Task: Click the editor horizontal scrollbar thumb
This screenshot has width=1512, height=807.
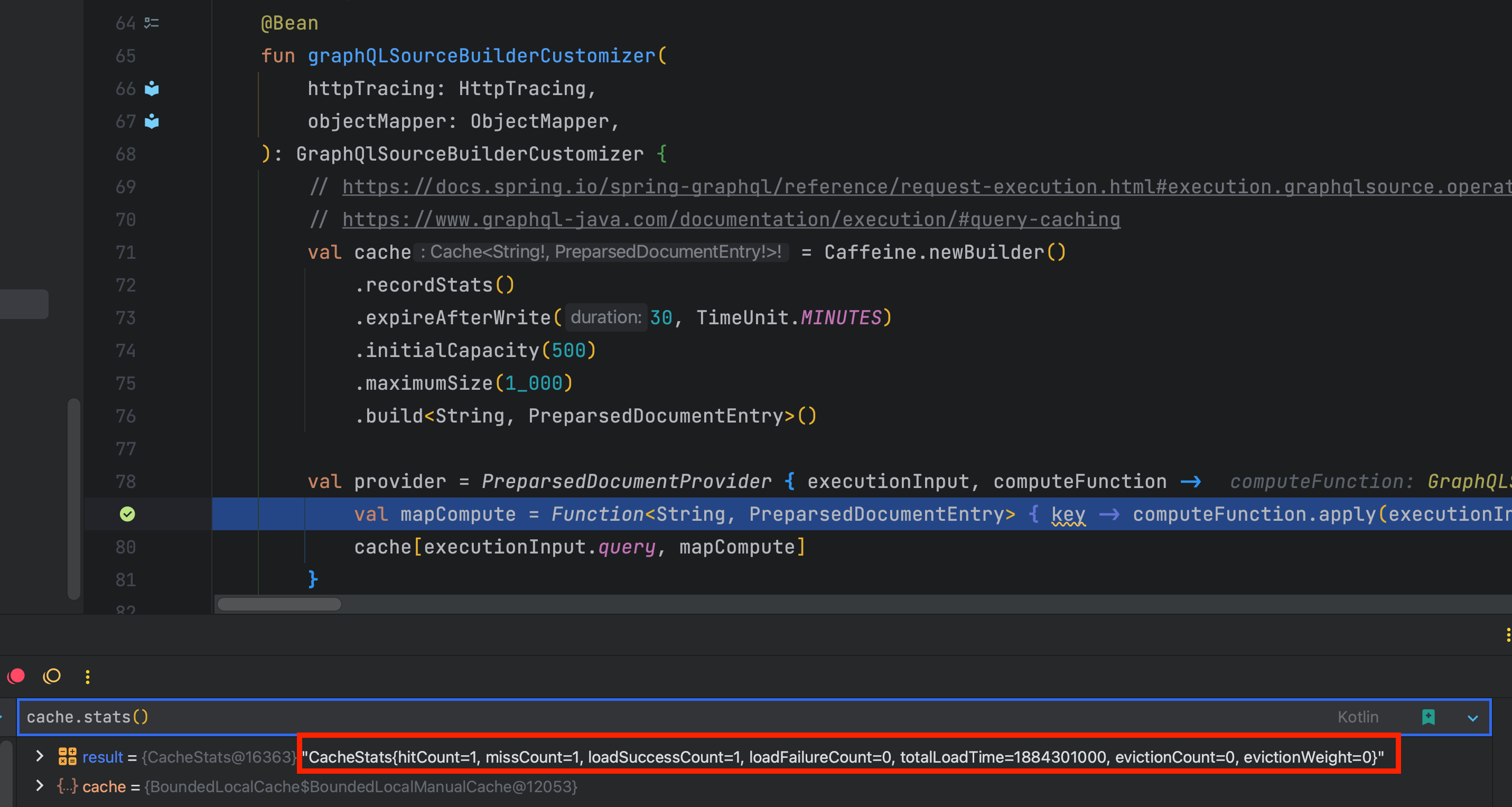Action: click(279, 604)
